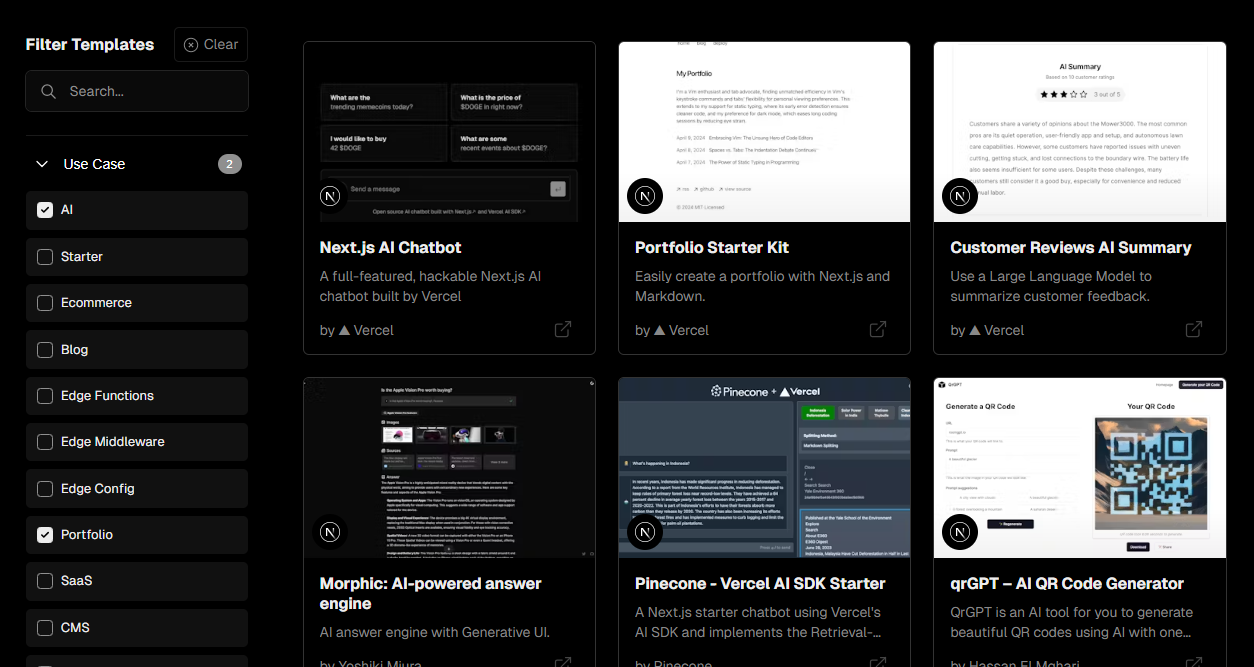Open external link icon on Next.js AI Chatbot card
The width and height of the screenshot is (1254, 667).
tap(563, 329)
